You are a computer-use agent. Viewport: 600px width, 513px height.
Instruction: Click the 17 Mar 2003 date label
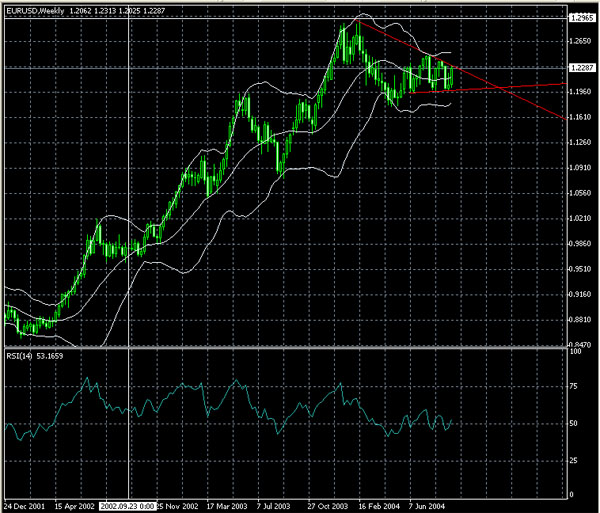[x=227, y=506]
